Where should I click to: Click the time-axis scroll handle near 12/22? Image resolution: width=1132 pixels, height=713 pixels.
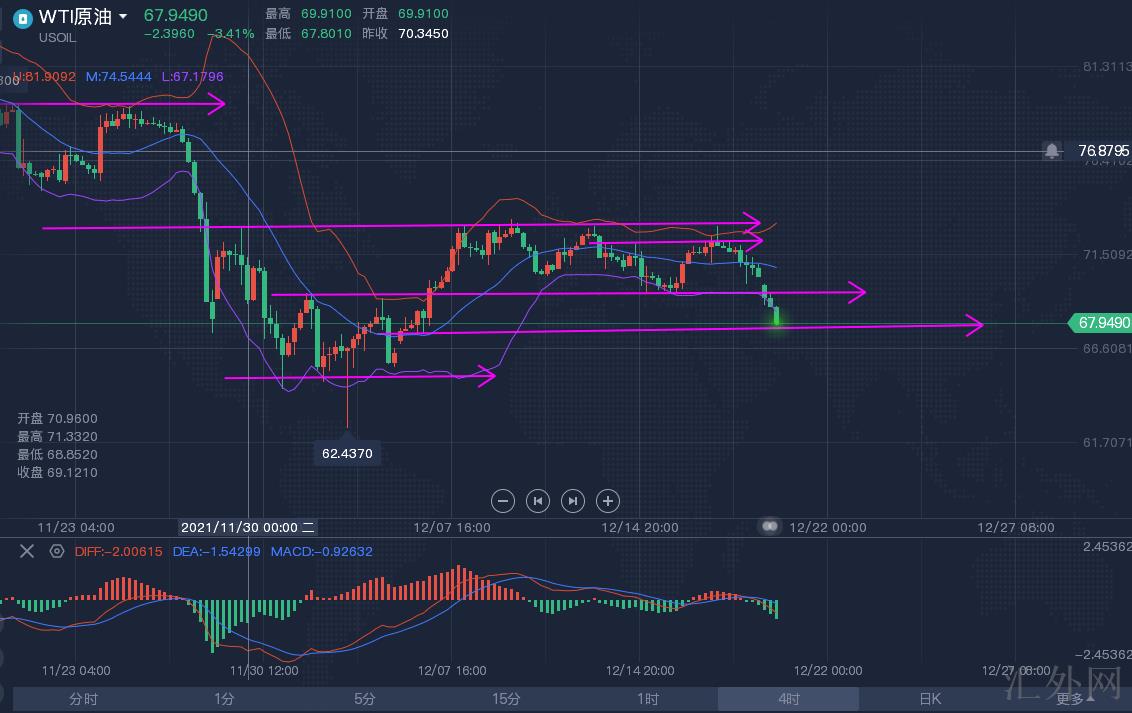click(x=769, y=526)
